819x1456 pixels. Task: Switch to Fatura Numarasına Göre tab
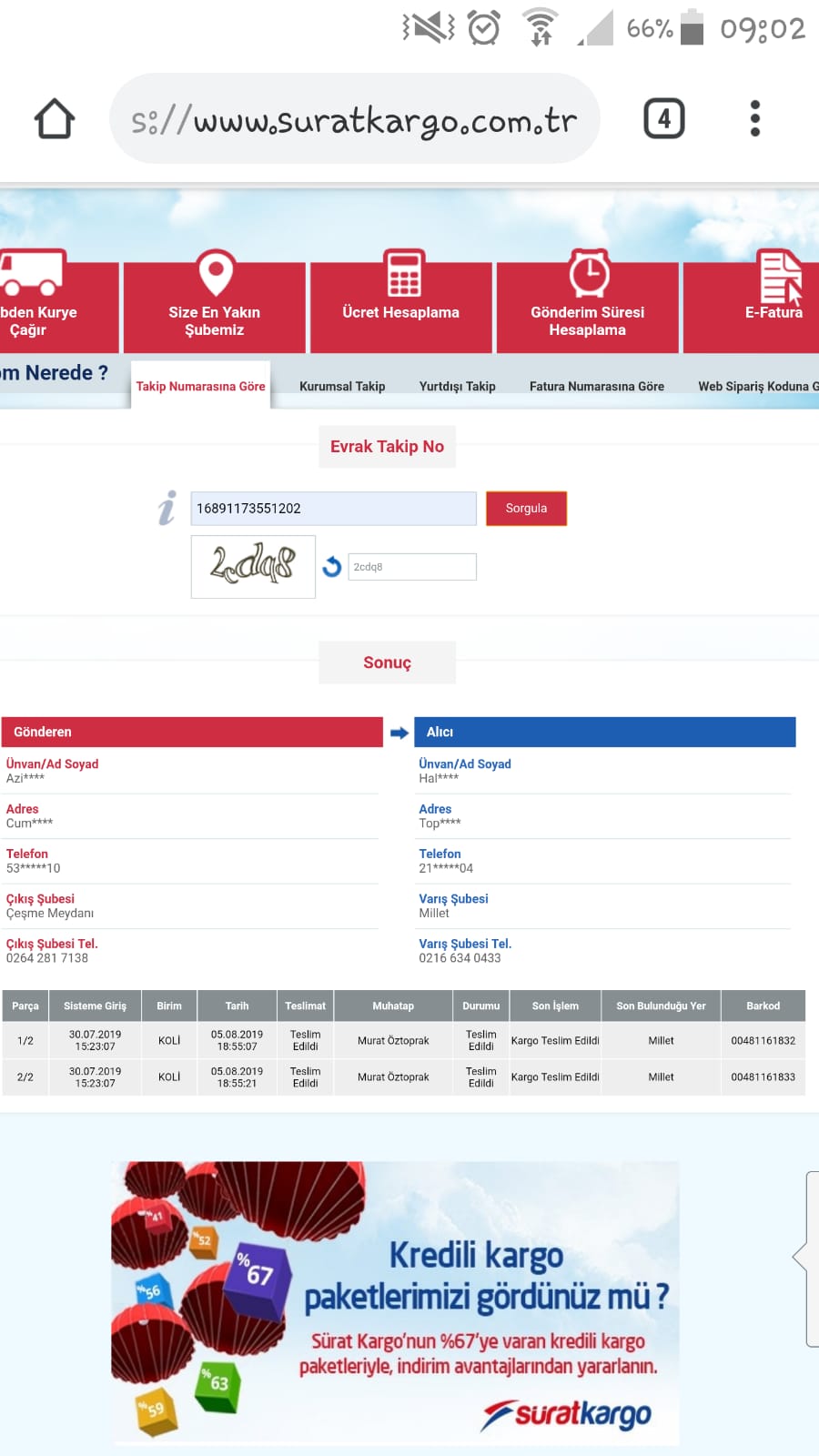[x=597, y=386]
